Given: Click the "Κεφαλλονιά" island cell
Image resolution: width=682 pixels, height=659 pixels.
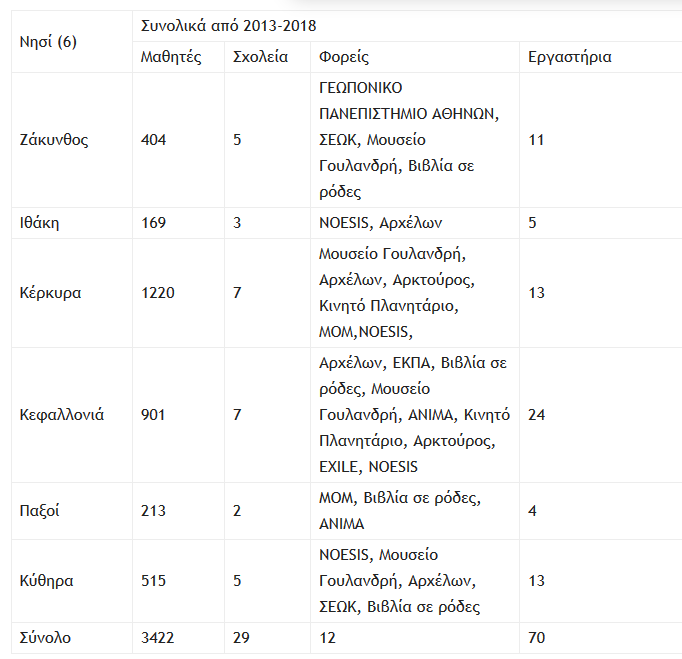Looking at the screenshot, I should click(x=62, y=414).
